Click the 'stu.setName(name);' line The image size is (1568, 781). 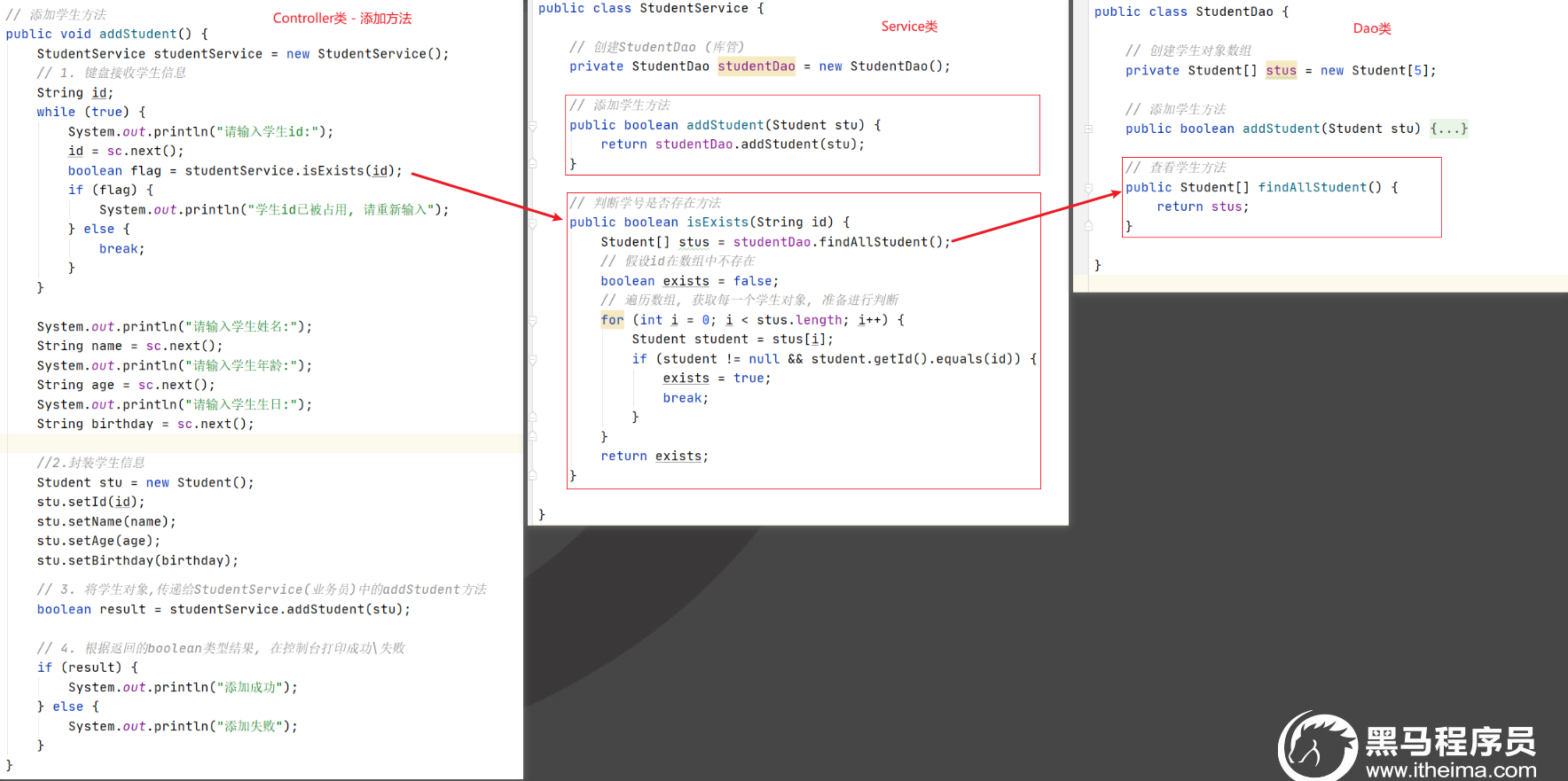[106, 522]
